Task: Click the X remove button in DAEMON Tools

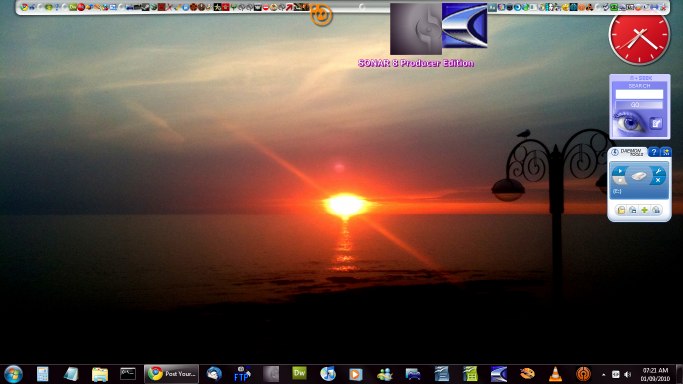Action: 658,180
